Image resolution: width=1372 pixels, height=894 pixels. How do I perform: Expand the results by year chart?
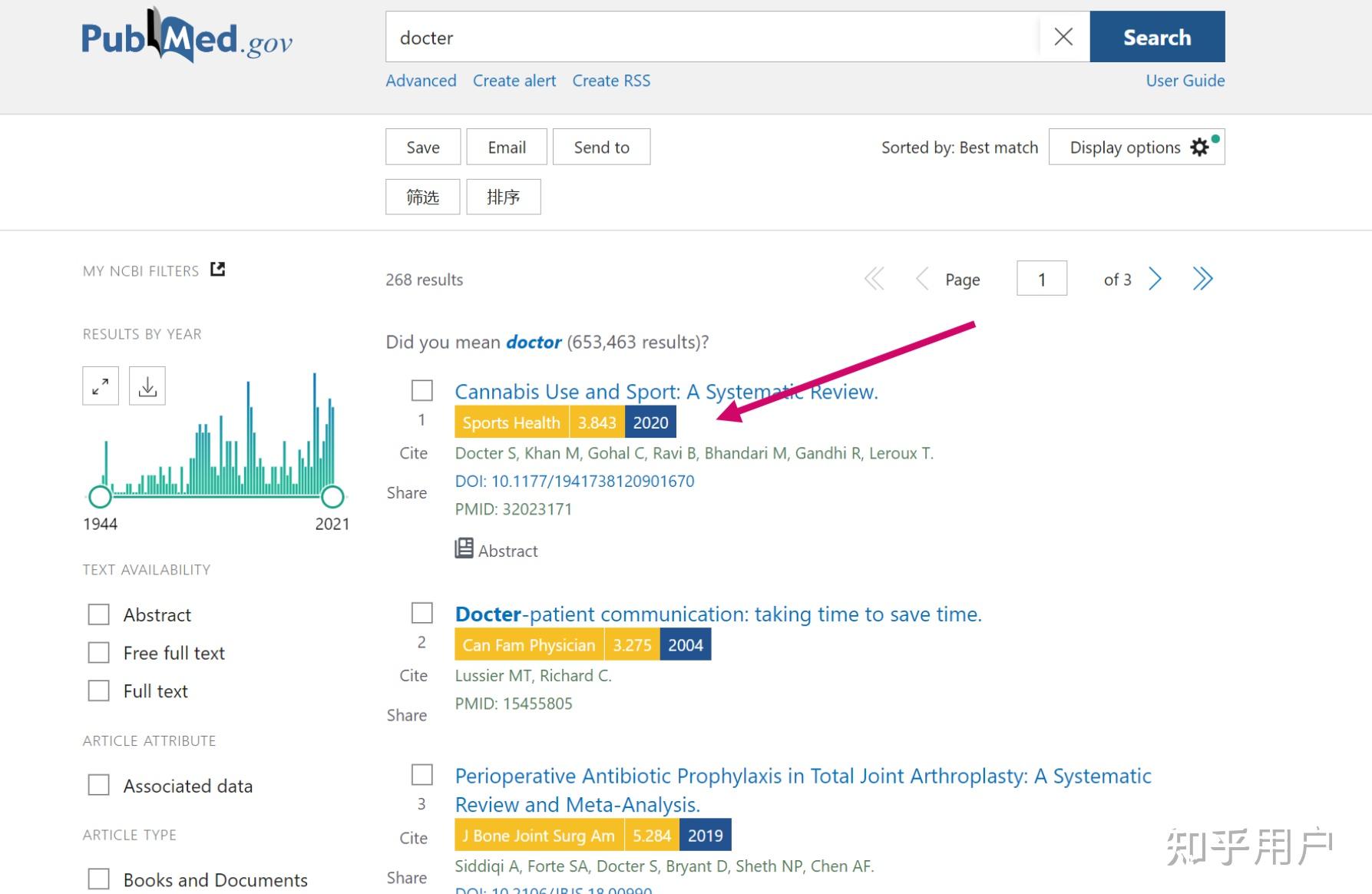click(101, 386)
